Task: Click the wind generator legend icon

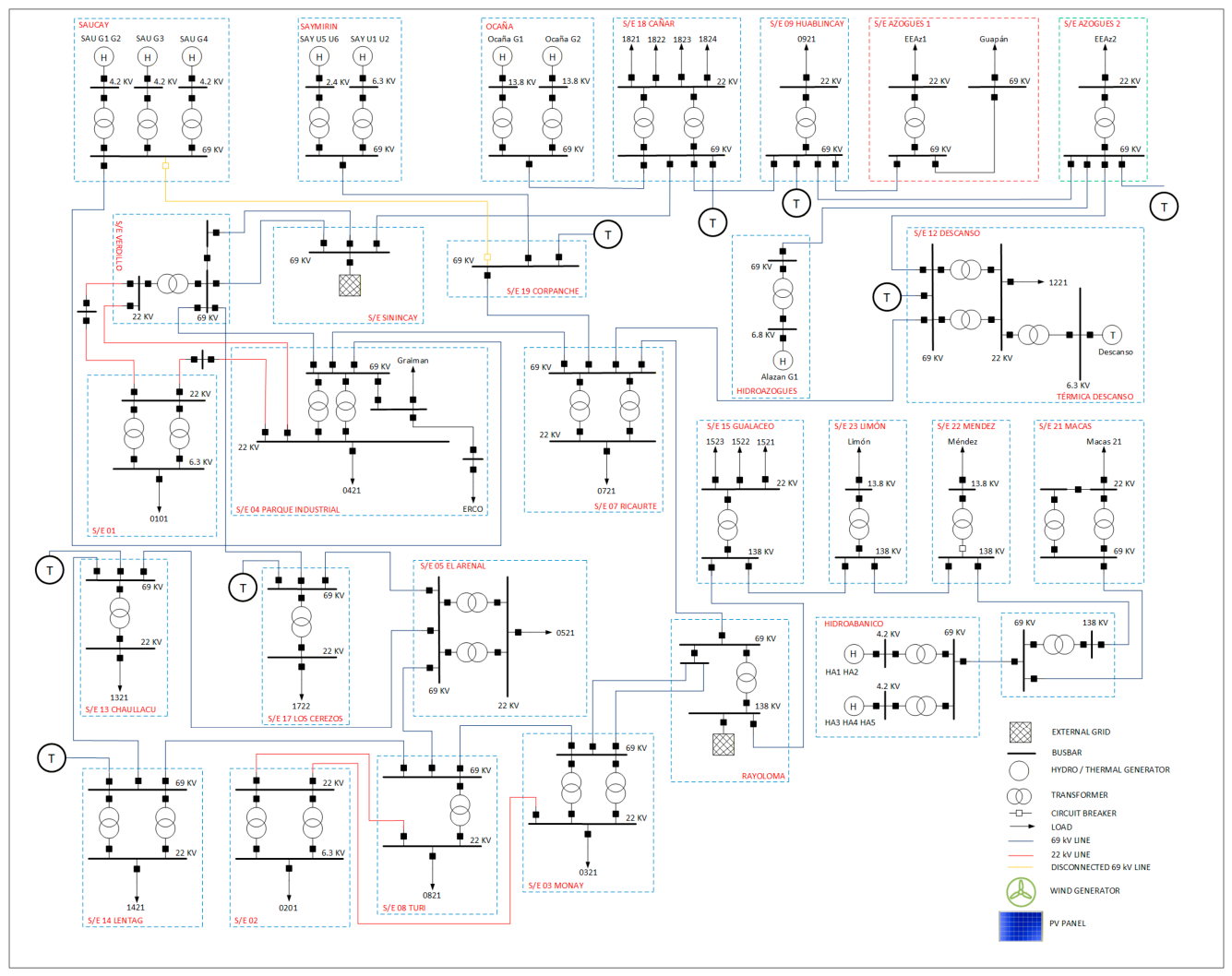Action: point(1020,891)
